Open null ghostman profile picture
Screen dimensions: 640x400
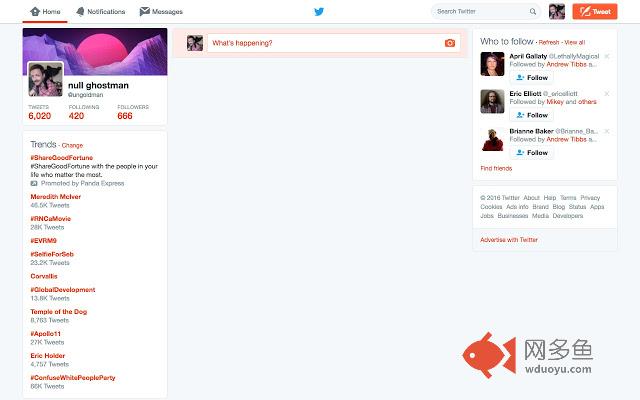(45, 79)
